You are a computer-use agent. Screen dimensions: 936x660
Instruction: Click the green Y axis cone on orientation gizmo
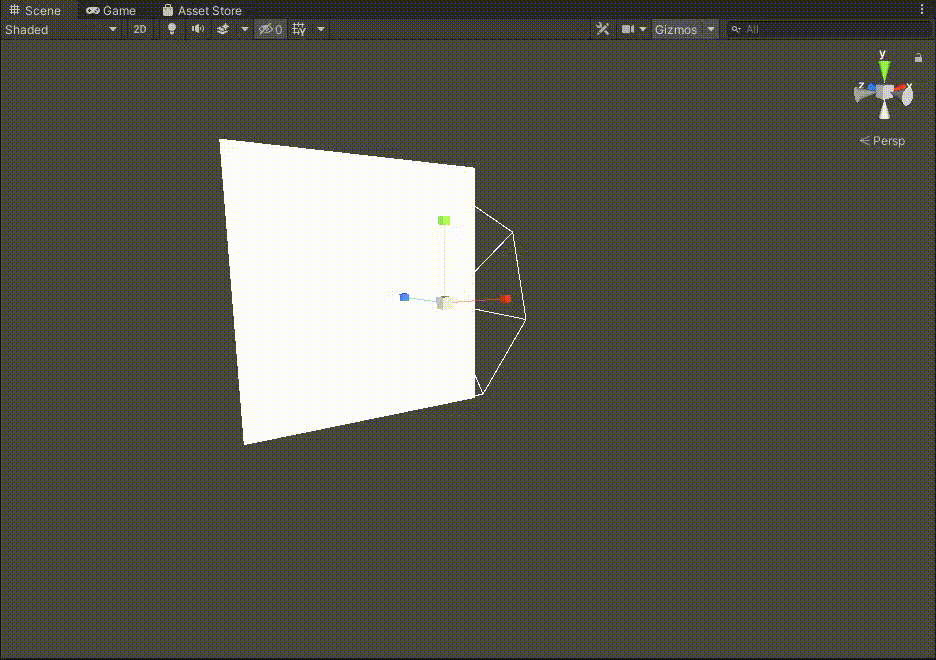tap(884, 70)
